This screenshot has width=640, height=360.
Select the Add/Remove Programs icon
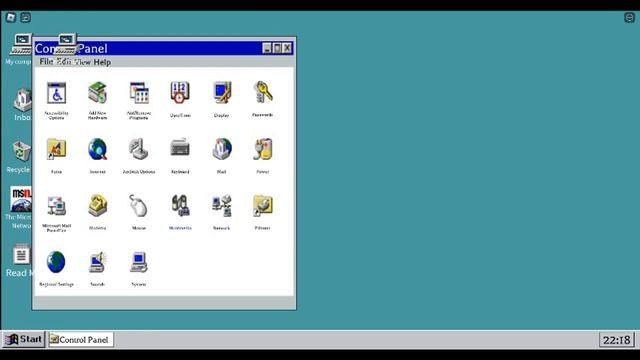pyautogui.click(x=139, y=93)
